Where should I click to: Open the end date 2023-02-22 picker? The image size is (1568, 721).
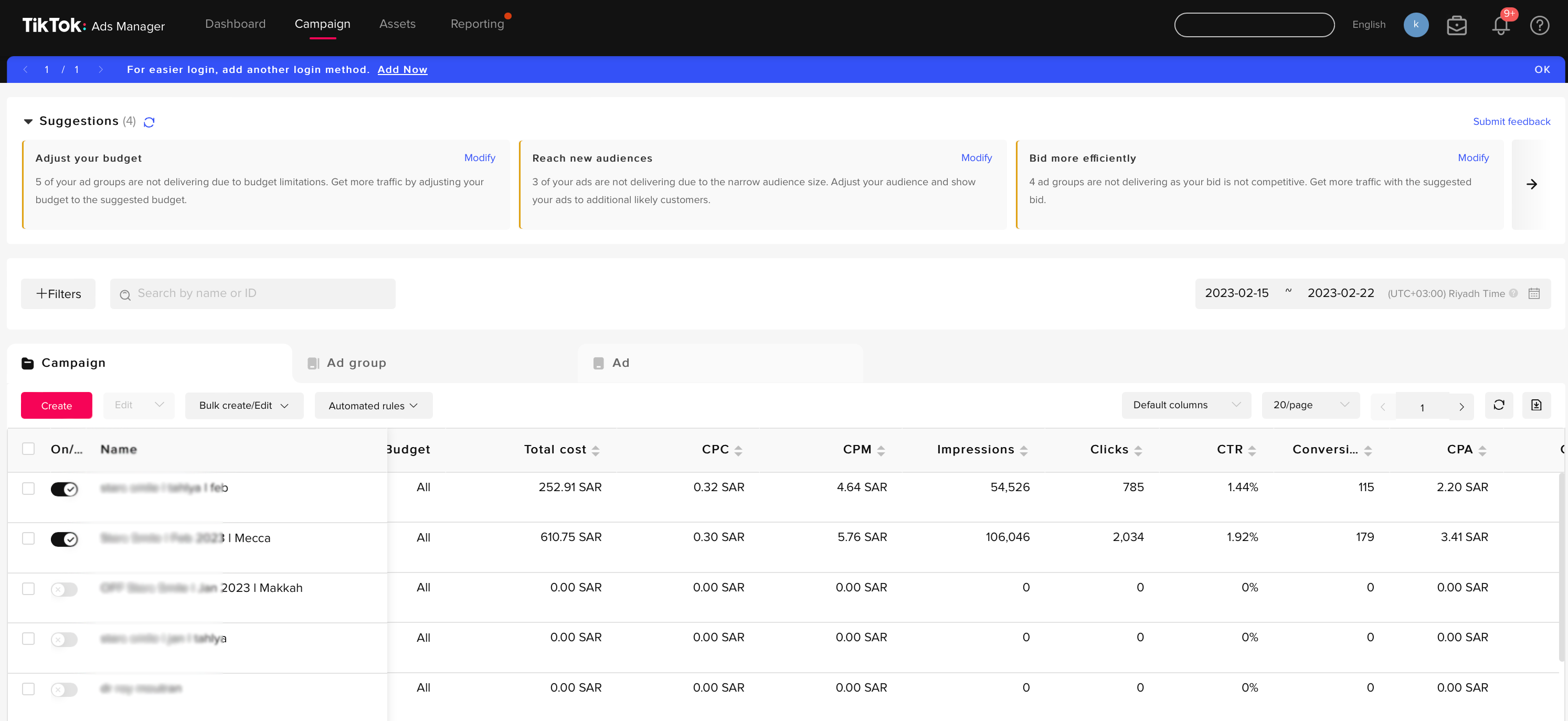(x=1340, y=293)
